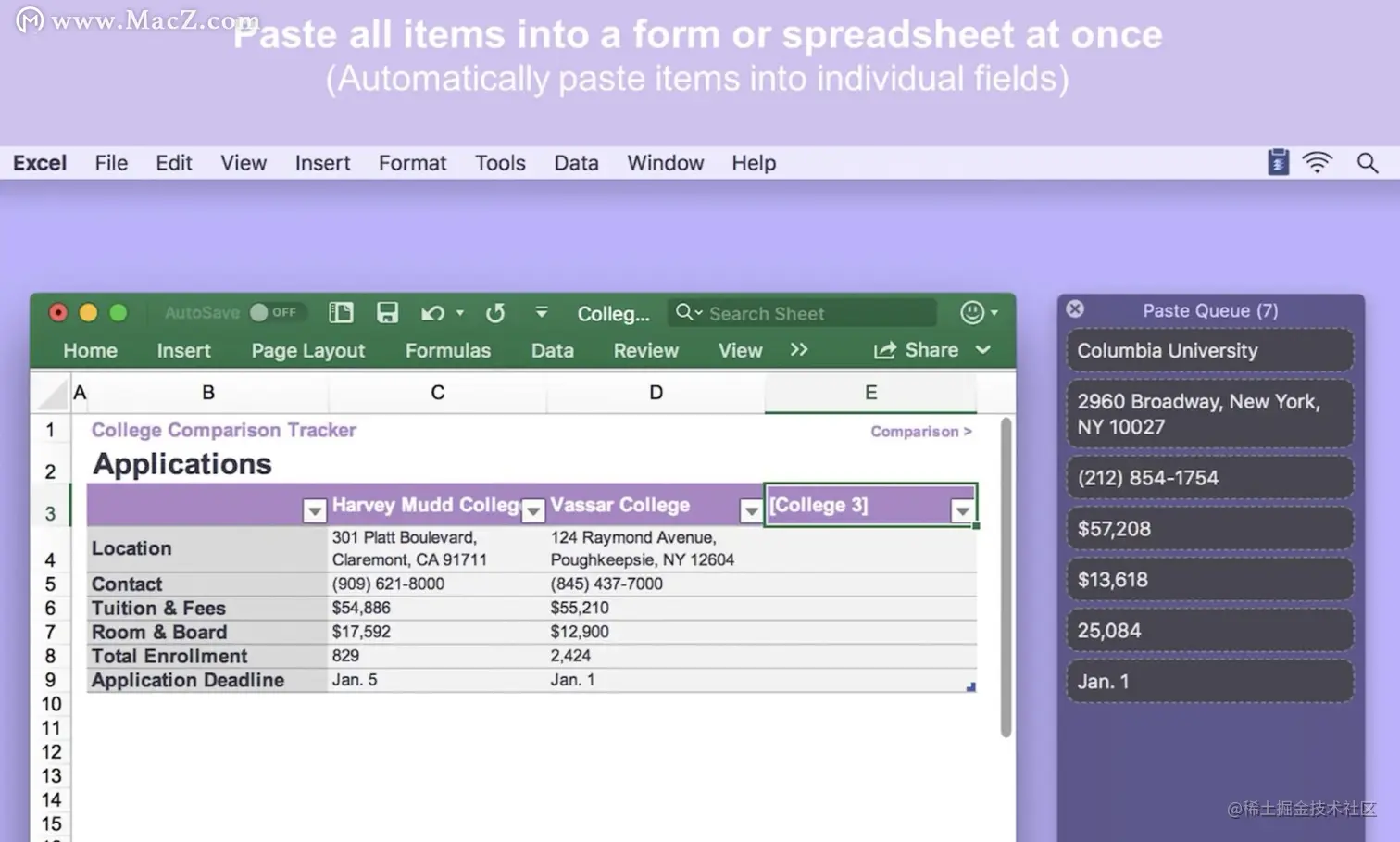Click the Undo arrow icon
The height and width of the screenshot is (842, 1400).
(x=431, y=313)
